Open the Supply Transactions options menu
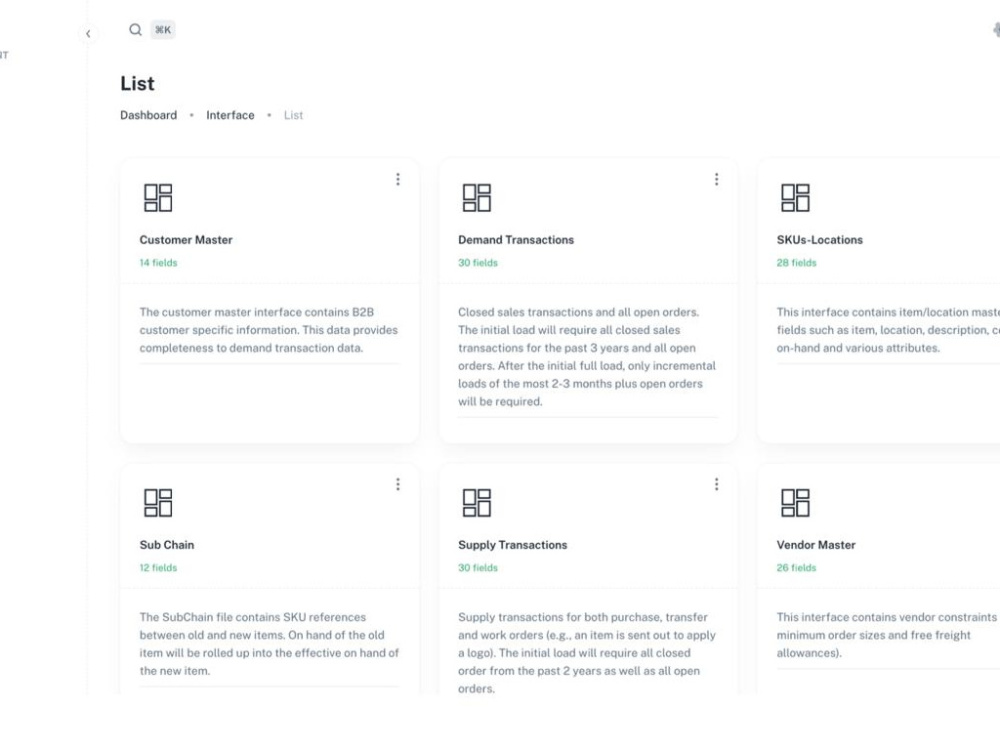Viewport: 1000px width, 750px height. pos(717,483)
